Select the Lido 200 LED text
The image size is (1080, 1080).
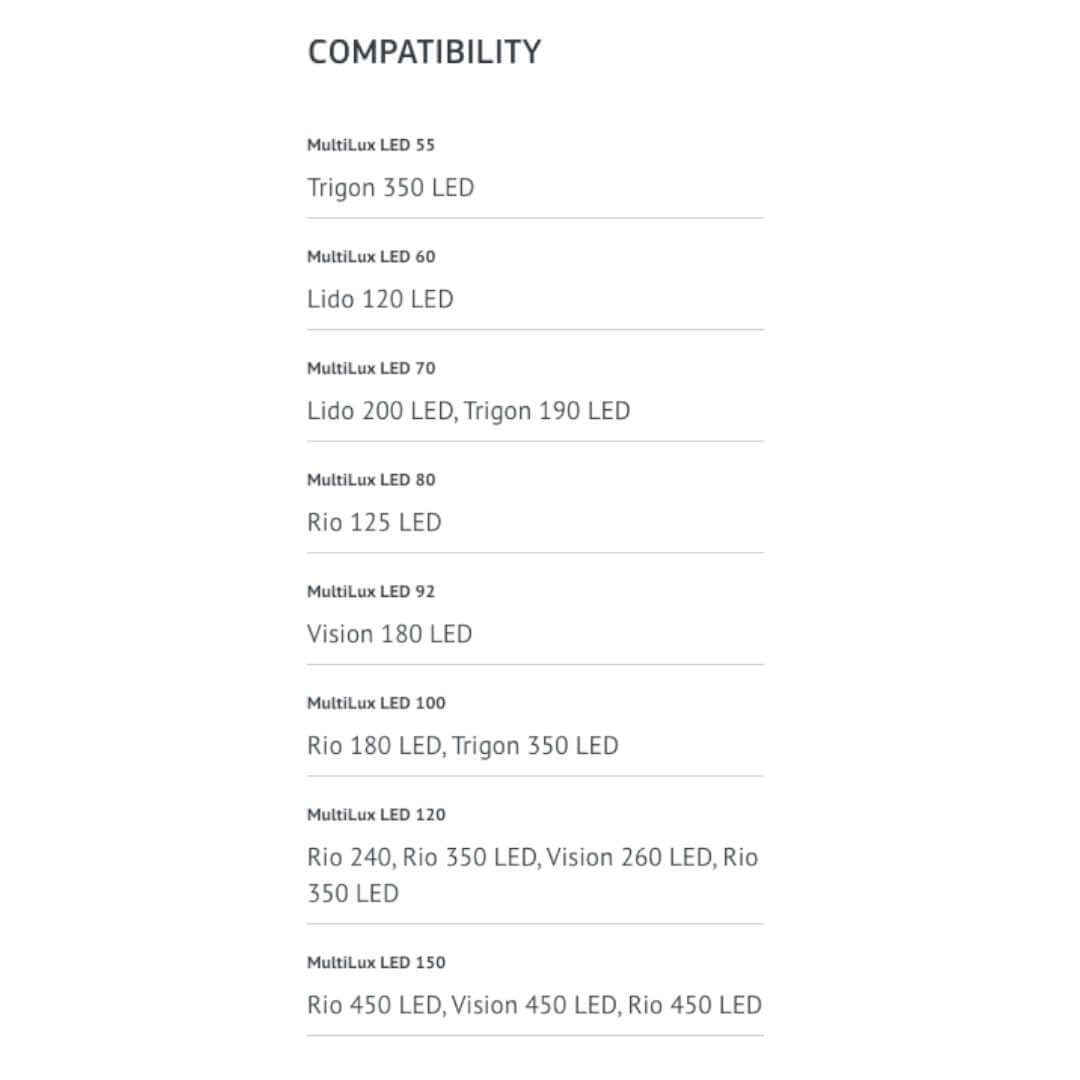(x=380, y=411)
